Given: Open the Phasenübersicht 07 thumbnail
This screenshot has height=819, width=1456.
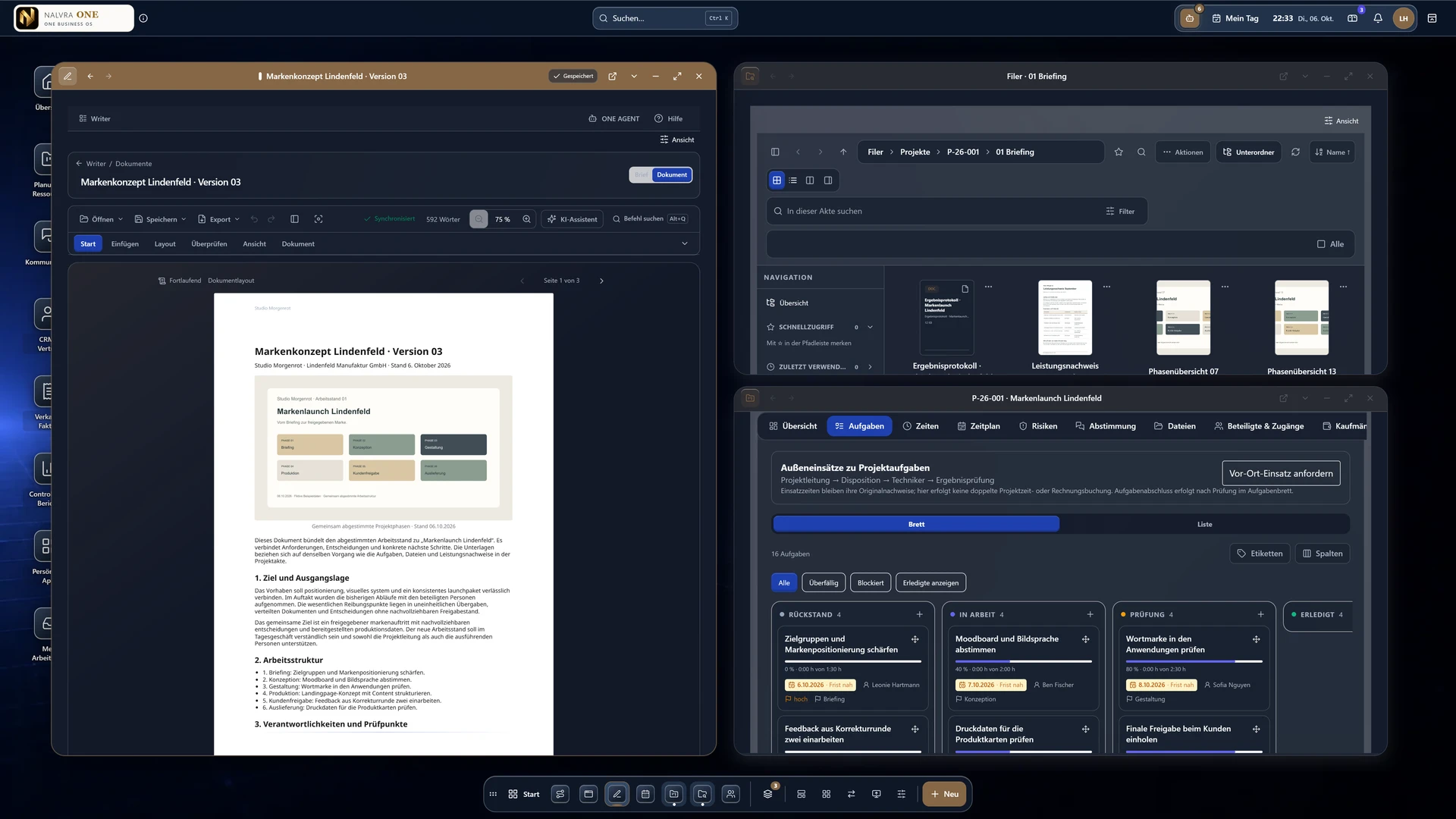Looking at the screenshot, I should (x=1182, y=318).
